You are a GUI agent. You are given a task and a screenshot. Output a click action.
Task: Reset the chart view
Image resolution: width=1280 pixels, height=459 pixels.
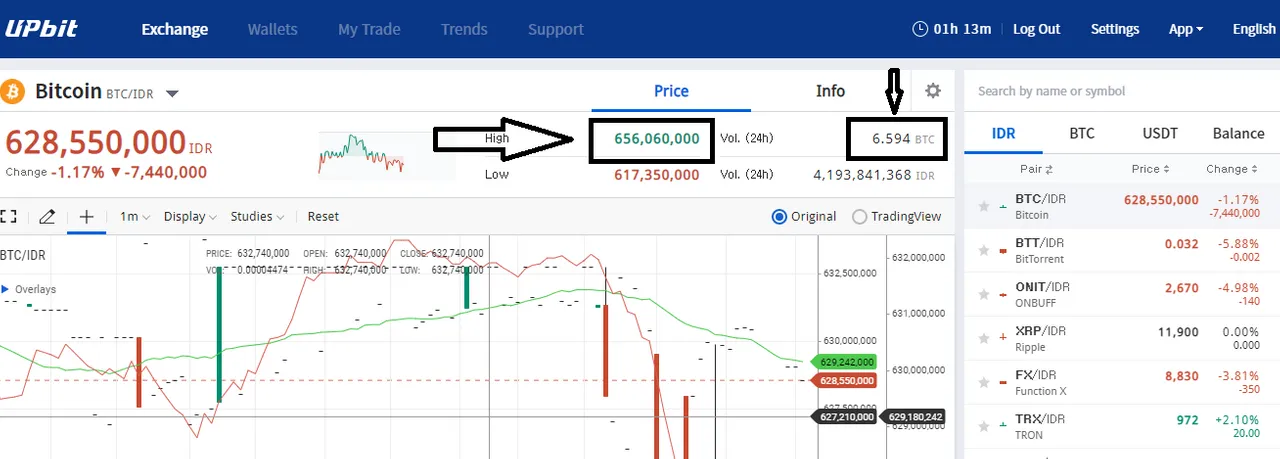(x=323, y=216)
